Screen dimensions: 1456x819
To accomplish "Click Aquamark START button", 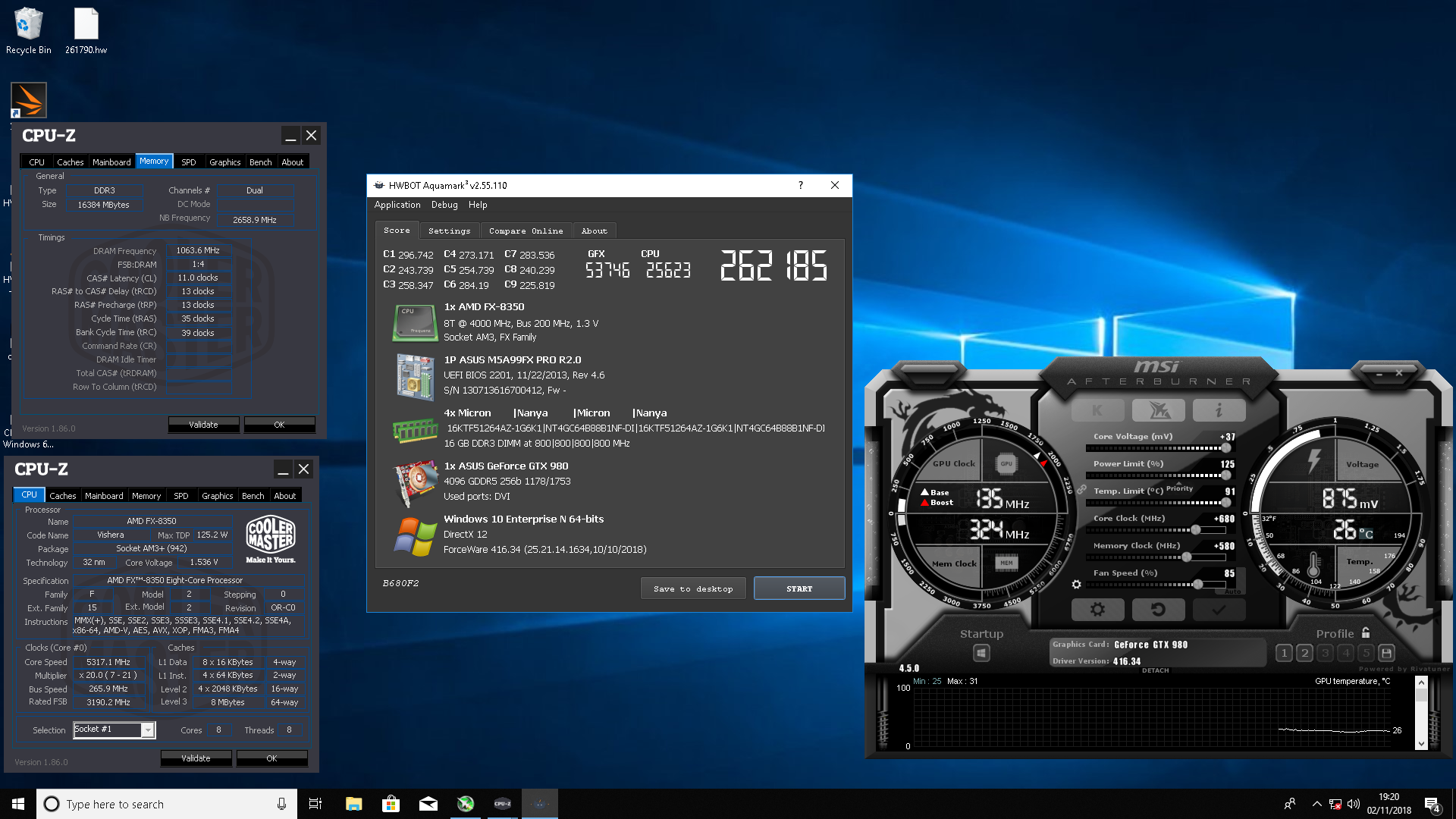I will click(799, 588).
